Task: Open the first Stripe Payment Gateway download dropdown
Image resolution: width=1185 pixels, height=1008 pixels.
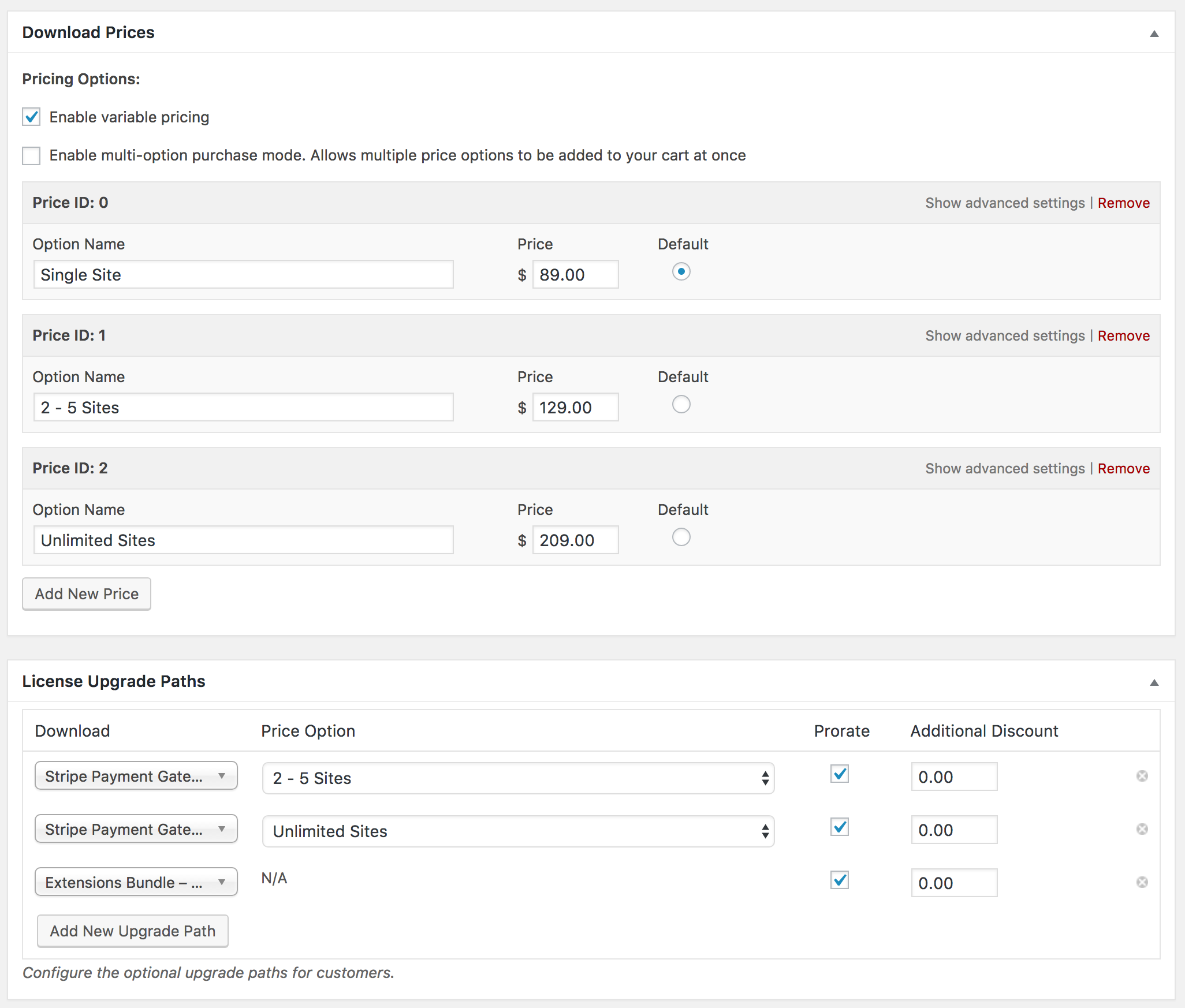Action: point(136,776)
